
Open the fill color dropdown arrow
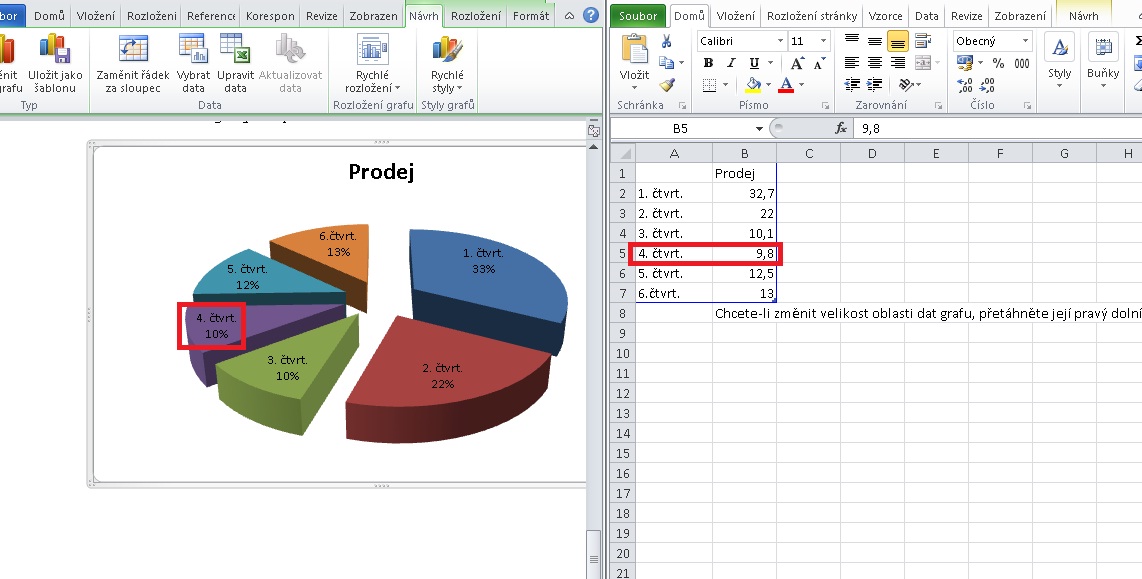tap(768, 85)
